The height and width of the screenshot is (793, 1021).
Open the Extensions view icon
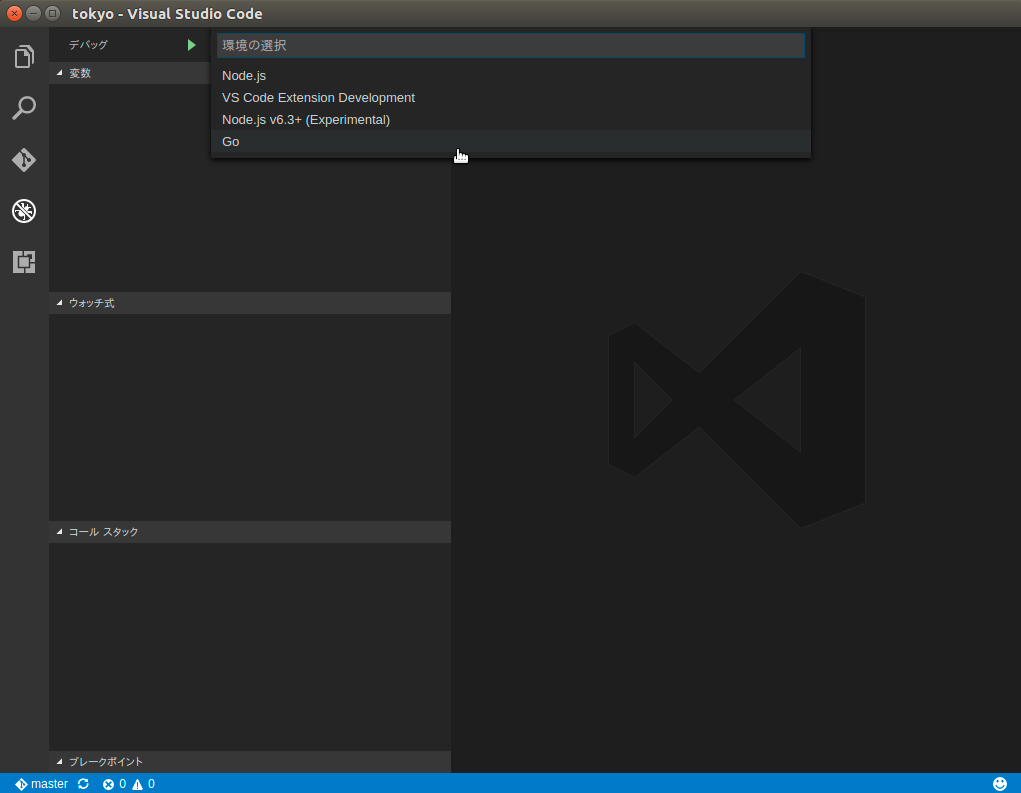(24, 262)
